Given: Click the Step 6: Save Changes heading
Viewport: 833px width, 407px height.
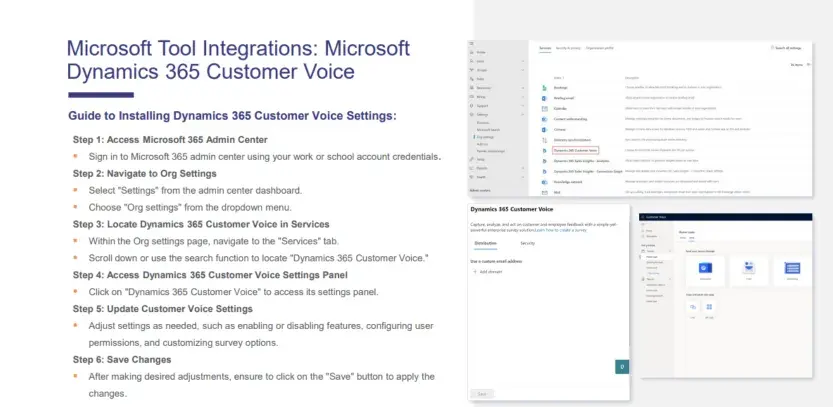Looking at the screenshot, I should 122,360.
